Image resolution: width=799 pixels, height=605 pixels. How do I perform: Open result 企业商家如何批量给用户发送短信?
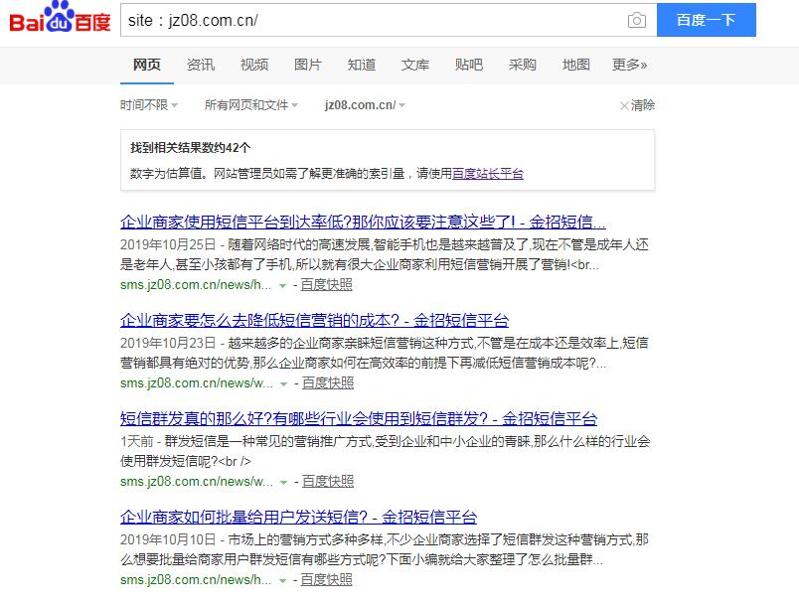click(299, 517)
